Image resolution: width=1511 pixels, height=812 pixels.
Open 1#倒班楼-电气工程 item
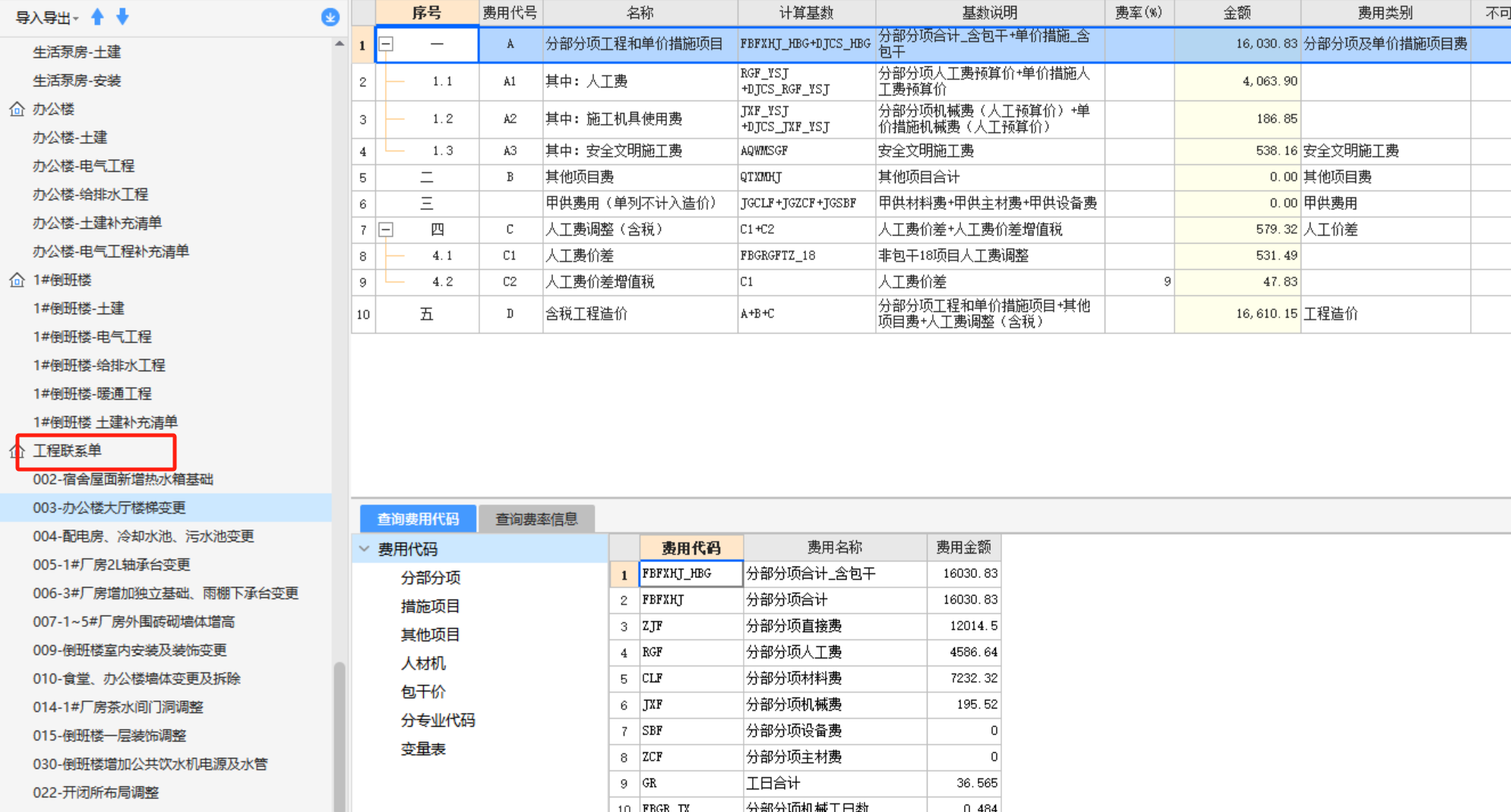click(x=92, y=337)
